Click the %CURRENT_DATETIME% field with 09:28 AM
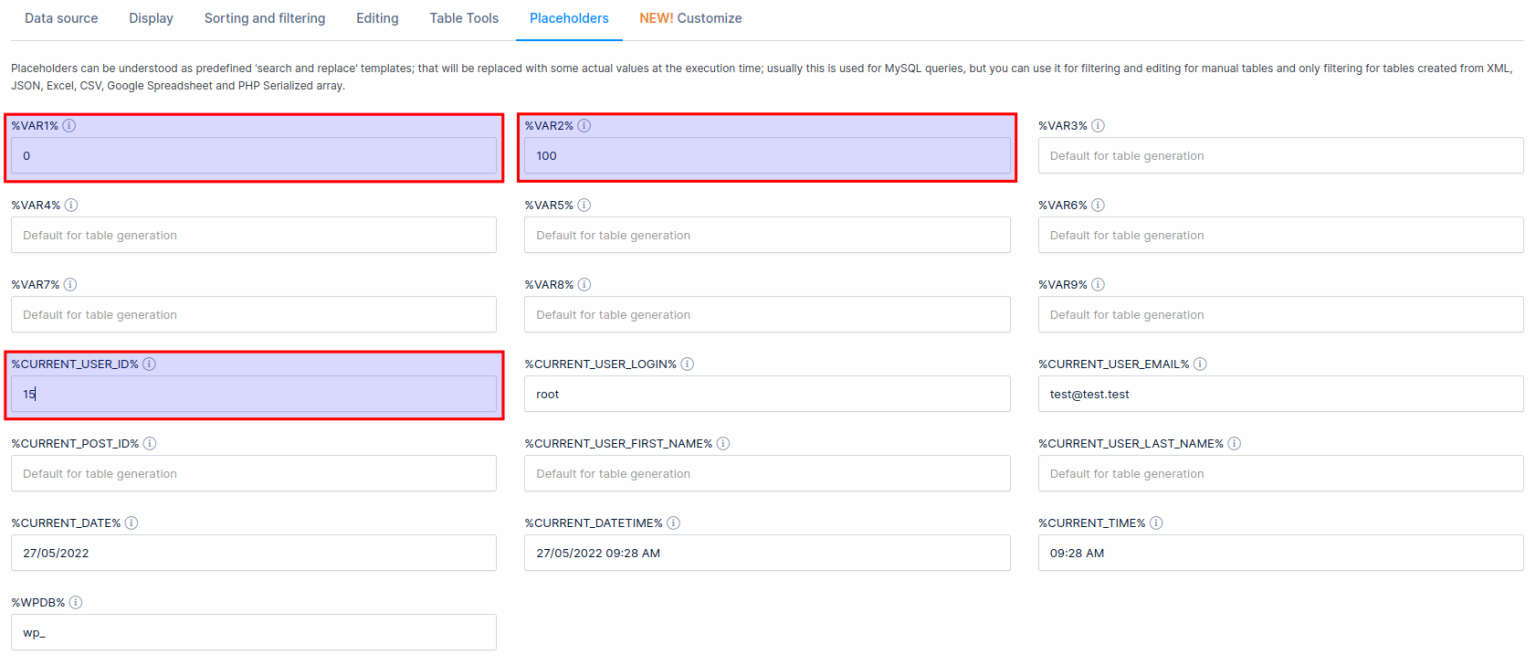The image size is (1536, 665). 767,553
